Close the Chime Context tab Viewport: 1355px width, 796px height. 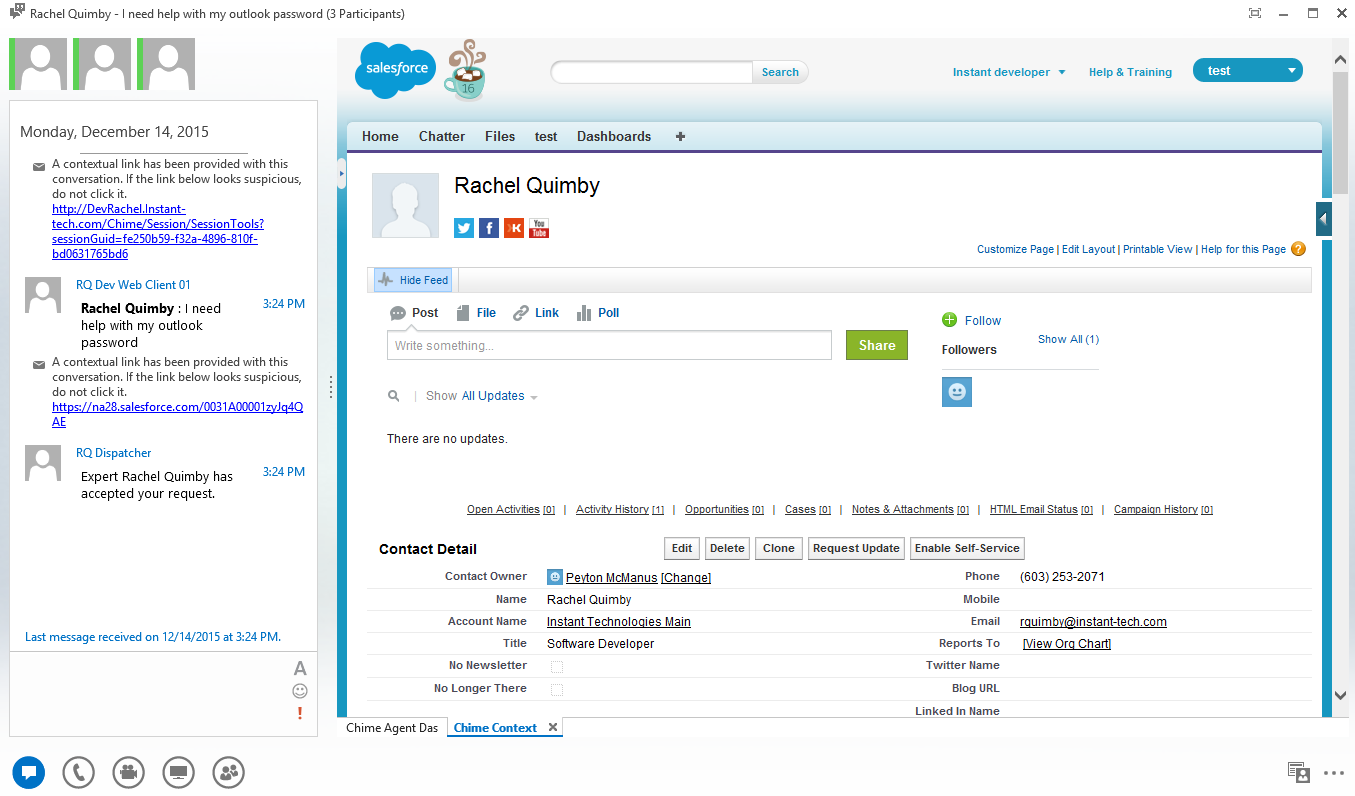pos(552,727)
